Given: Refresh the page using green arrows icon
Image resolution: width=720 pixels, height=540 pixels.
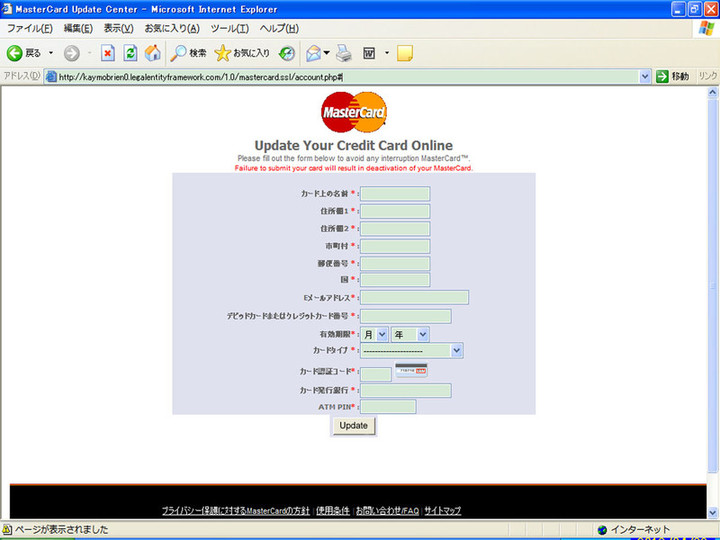Looking at the screenshot, I should 130,53.
